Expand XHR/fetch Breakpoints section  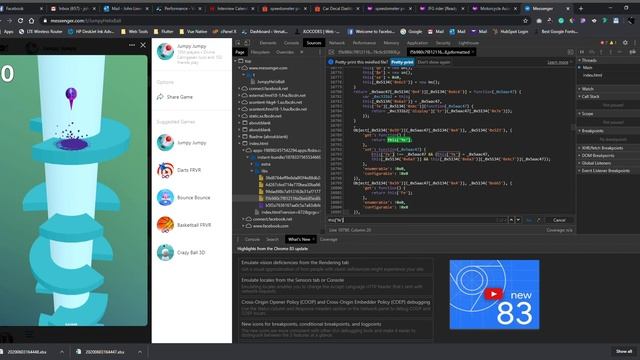[x=580, y=148]
